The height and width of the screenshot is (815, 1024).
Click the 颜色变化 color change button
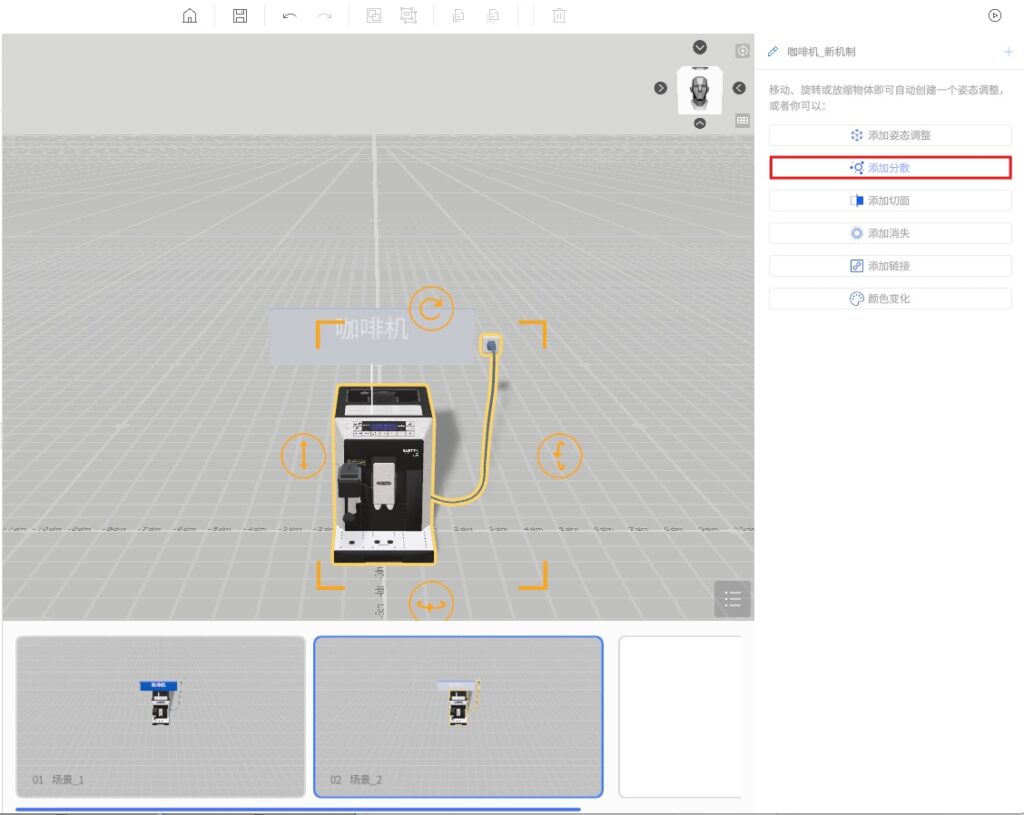click(890, 299)
